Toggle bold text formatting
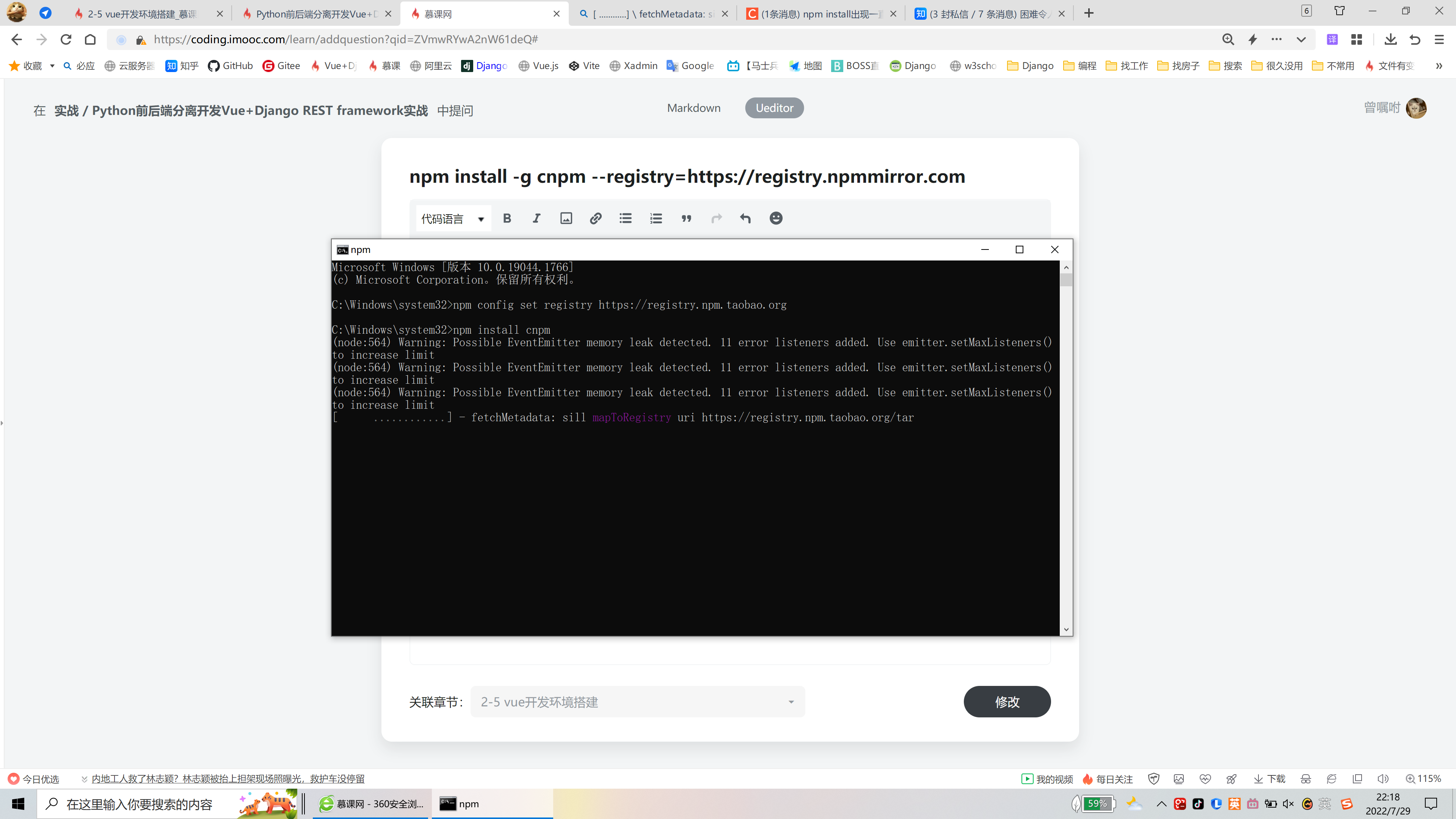Screen dimensions: 1456x819 tap(507, 218)
